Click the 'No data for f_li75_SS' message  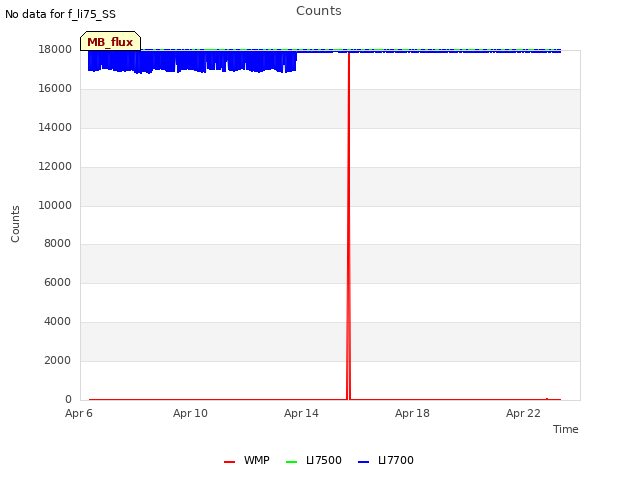point(60,14)
